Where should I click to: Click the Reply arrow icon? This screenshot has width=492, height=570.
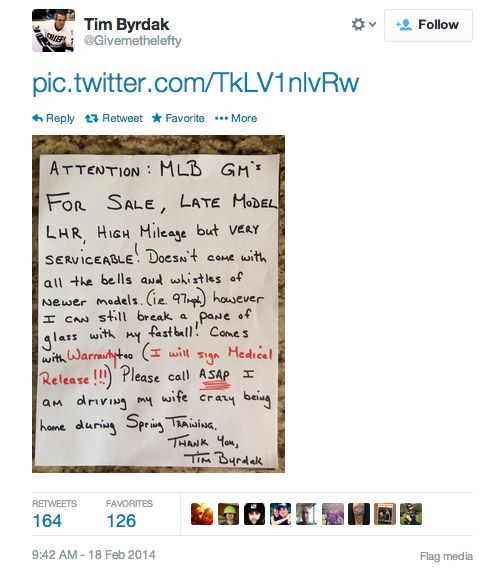pyautogui.click(x=37, y=118)
